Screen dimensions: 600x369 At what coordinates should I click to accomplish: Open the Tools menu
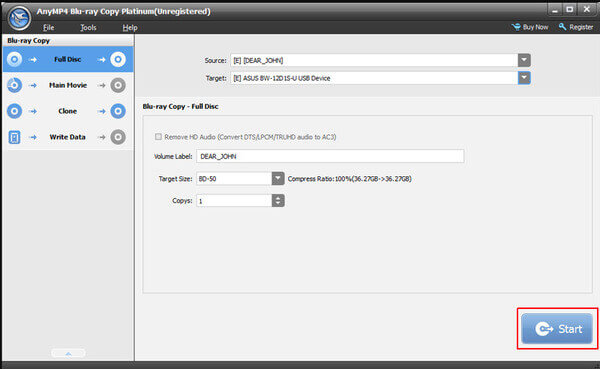88,28
